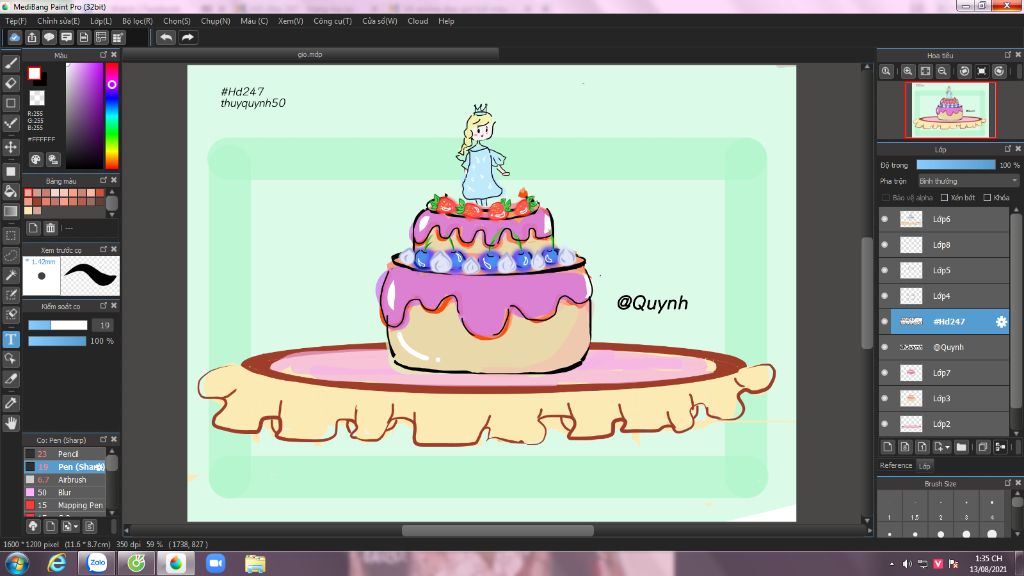The image size is (1024, 576).
Task: Zoom in the navigator view
Action: (908, 71)
